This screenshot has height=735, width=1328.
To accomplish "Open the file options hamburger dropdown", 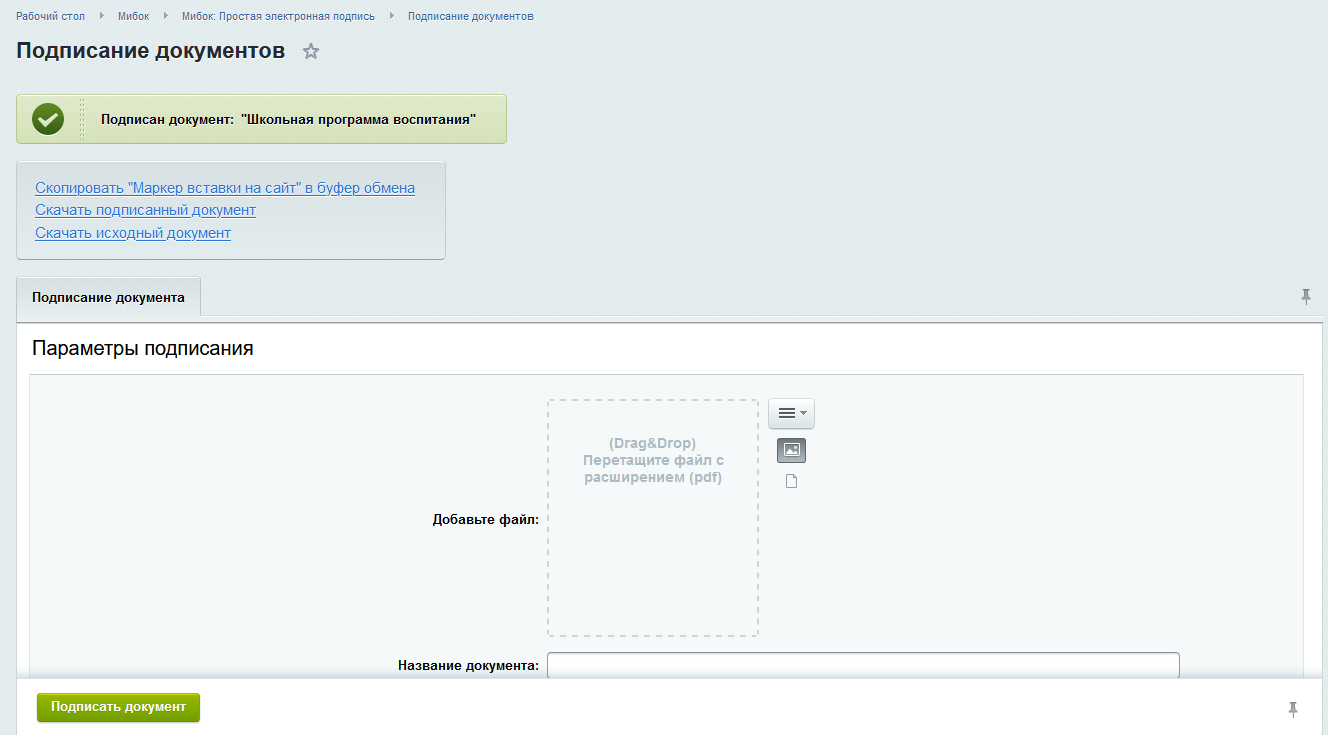I will click(x=791, y=413).
